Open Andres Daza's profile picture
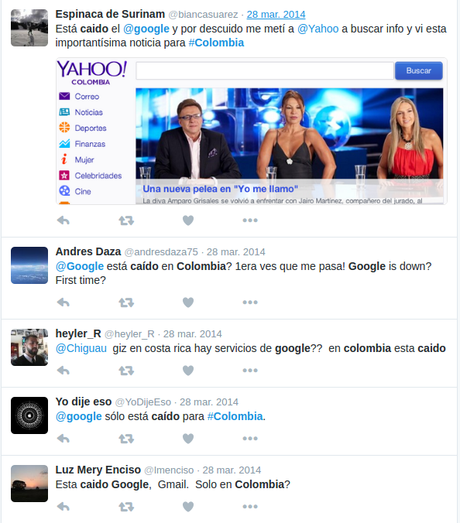460x523 pixels. click(29, 266)
